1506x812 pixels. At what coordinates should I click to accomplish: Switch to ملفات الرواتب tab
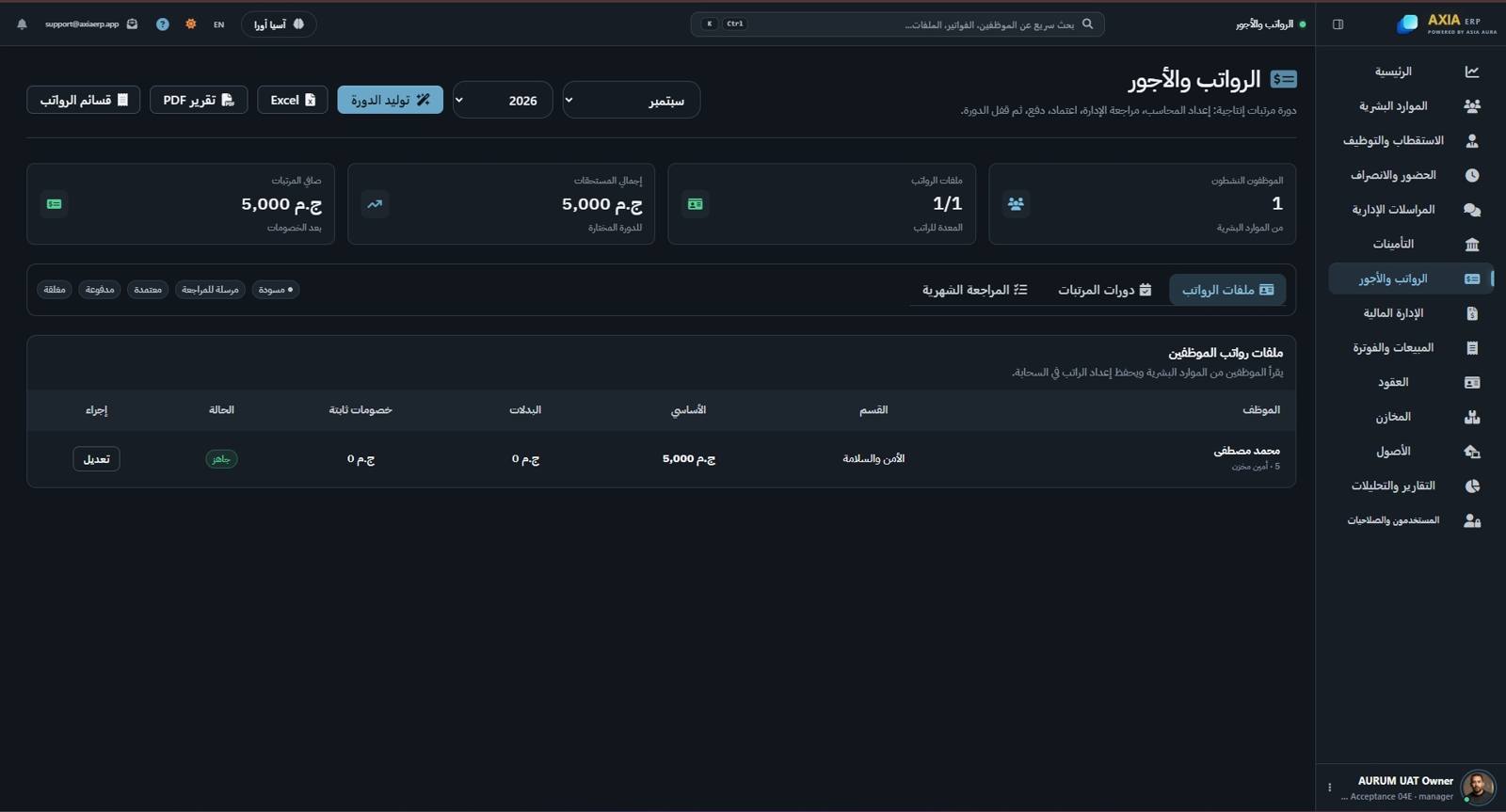pyautogui.click(x=1227, y=290)
